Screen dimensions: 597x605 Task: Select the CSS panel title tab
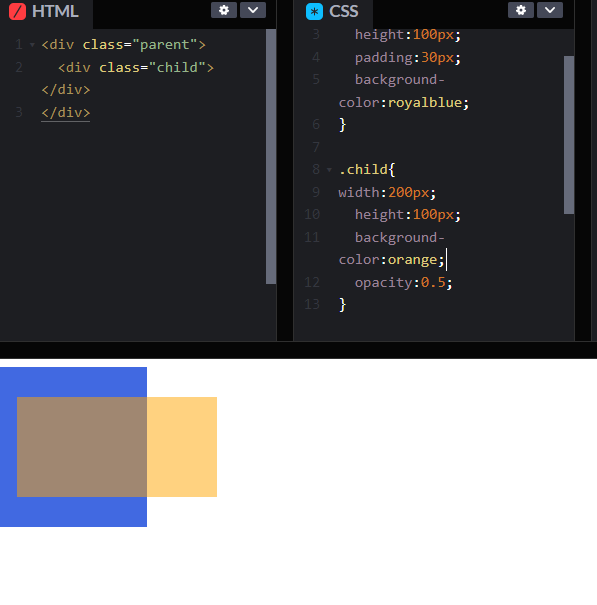[x=333, y=12]
